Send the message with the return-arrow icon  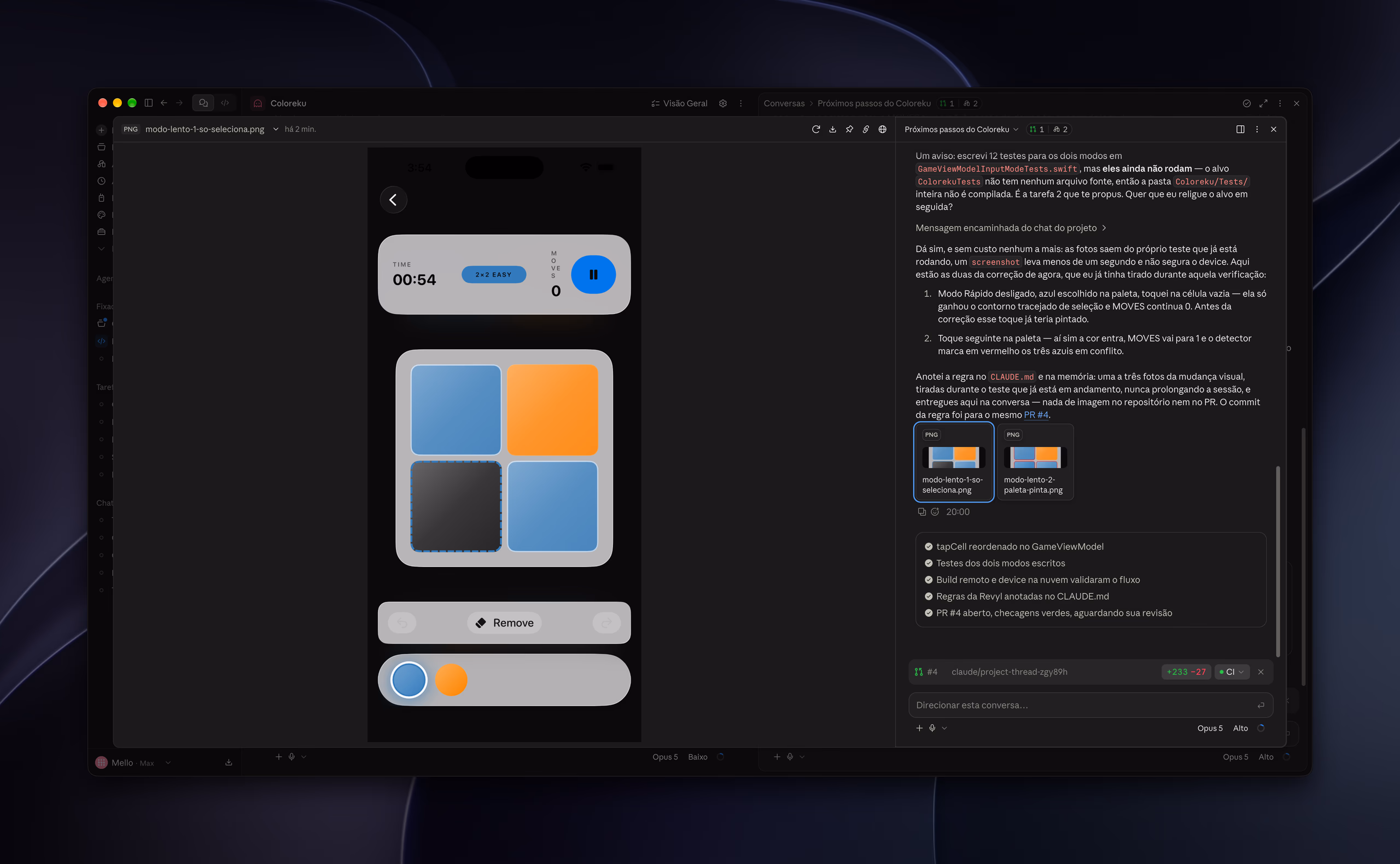coord(1261,705)
